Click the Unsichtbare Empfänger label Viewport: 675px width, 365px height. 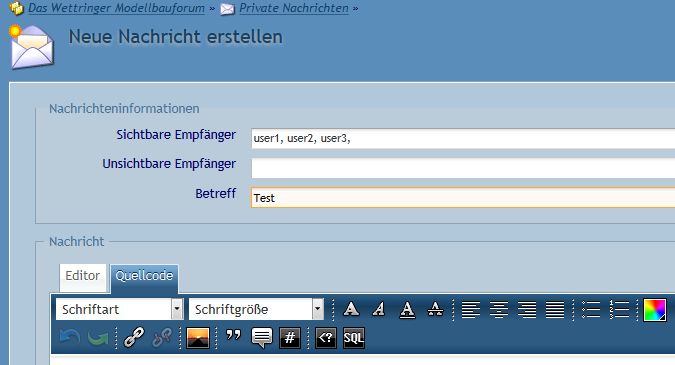(x=169, y=164)
